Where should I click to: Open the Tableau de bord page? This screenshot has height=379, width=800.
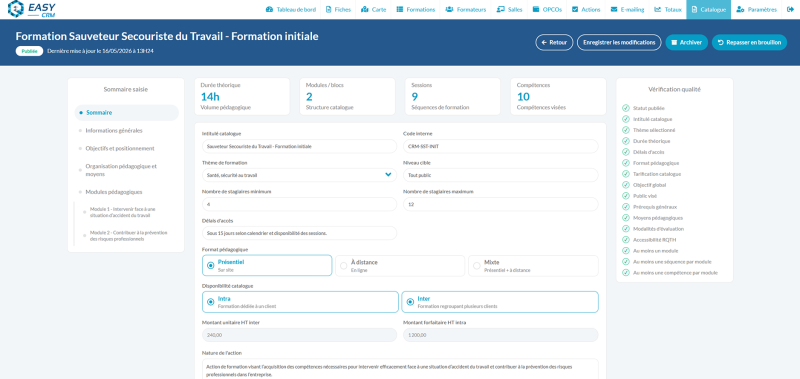(x=291, y=9)
